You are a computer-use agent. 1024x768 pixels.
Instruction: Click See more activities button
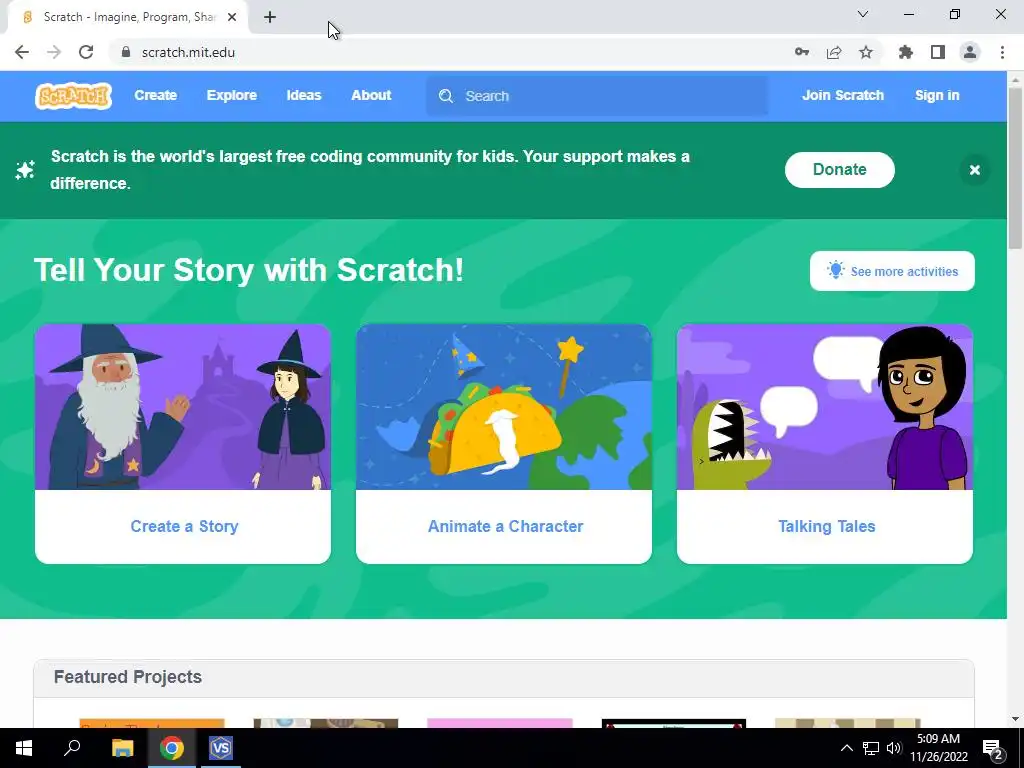click(892, 271)
